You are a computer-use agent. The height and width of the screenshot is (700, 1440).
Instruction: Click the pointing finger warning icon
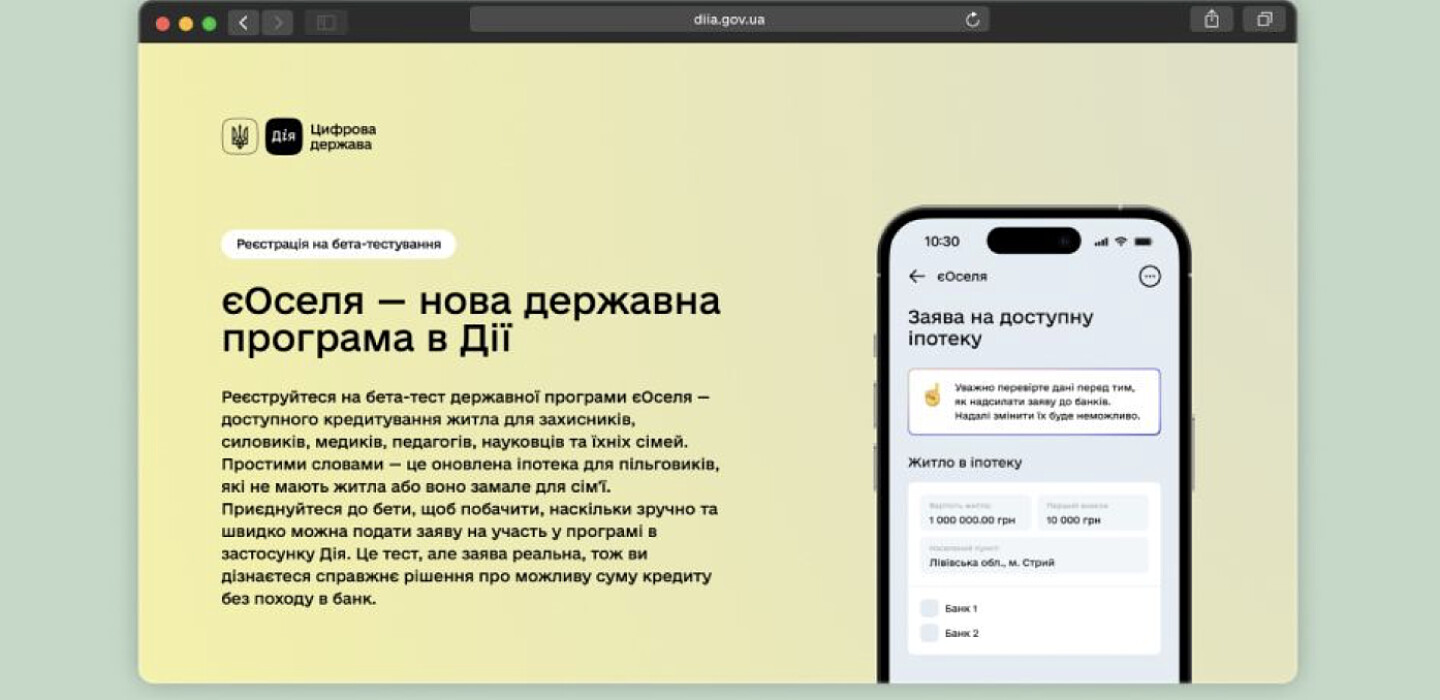tap(932, 395)
